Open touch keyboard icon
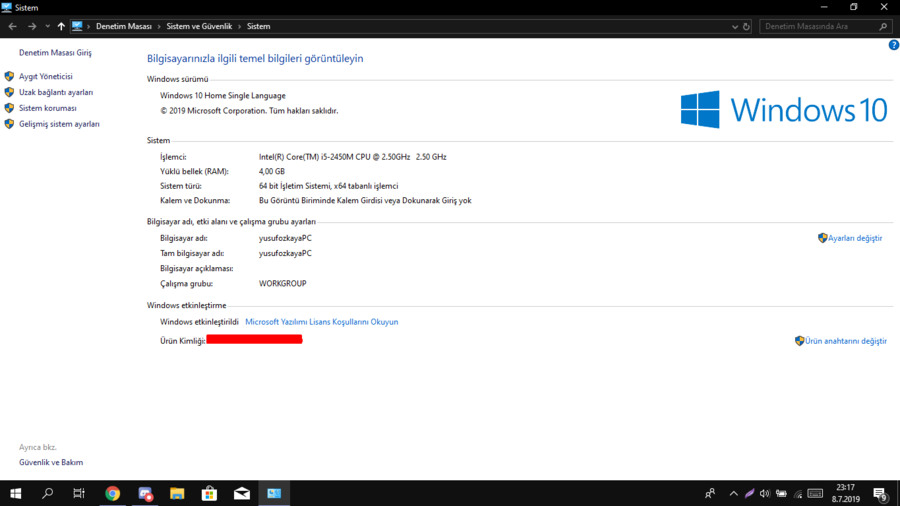 815,493
